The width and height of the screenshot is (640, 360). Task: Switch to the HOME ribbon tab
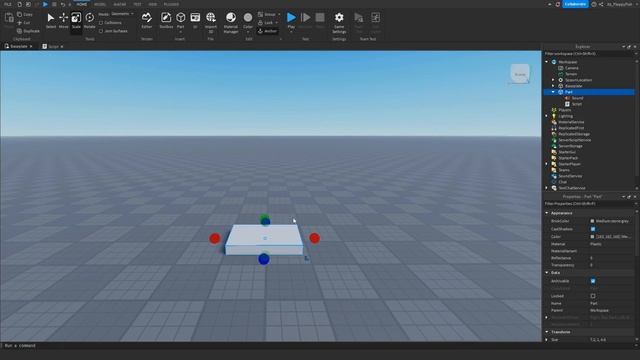pyautogui.click(x=82, y=4)
